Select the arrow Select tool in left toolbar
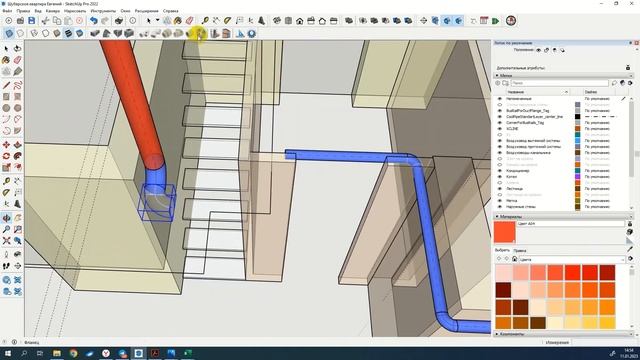This screenshot has height=360, width=640. click(x=6, y=49)
